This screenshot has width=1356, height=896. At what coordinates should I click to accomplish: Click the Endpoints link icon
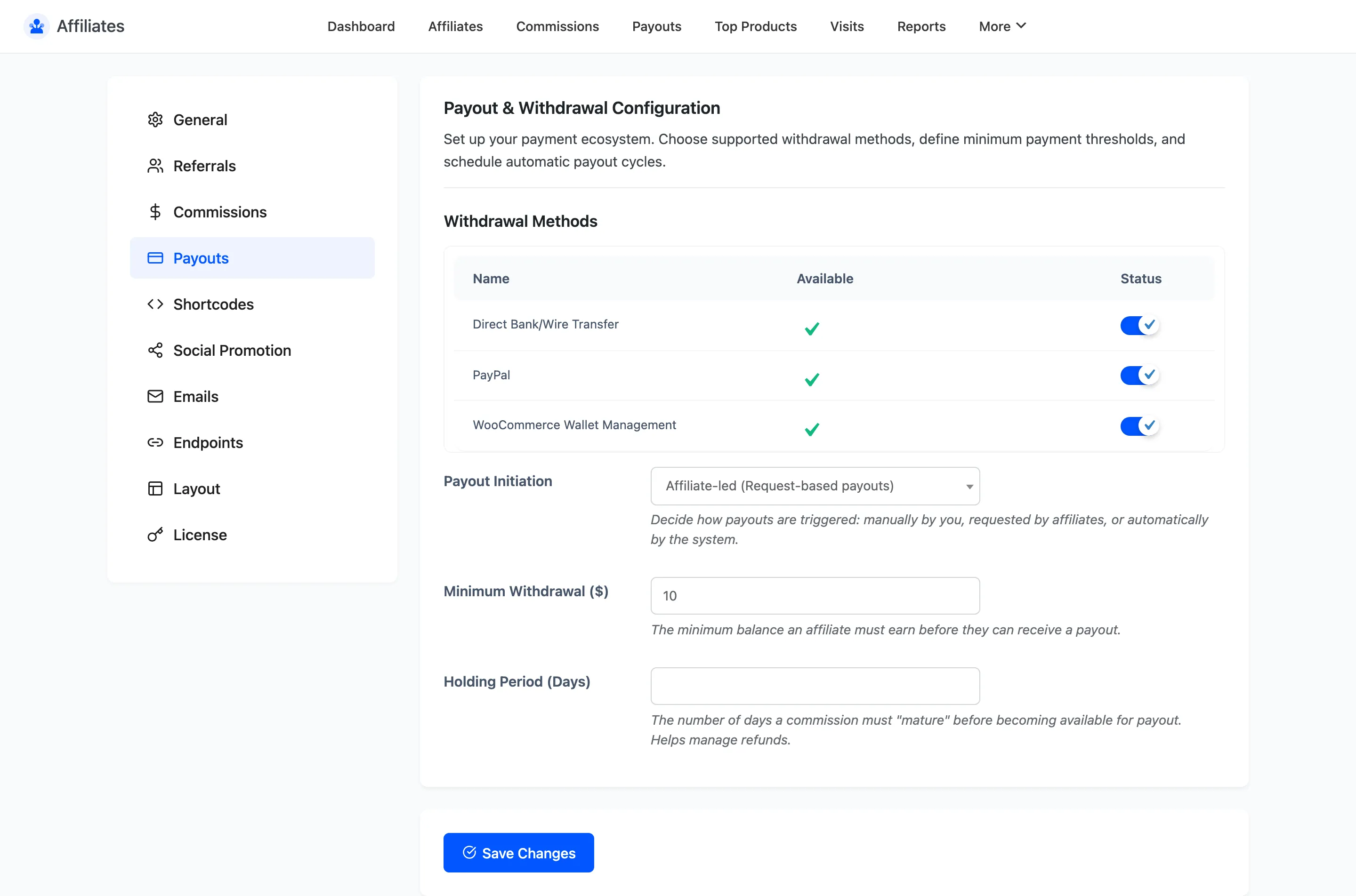(x=155, y=442)
